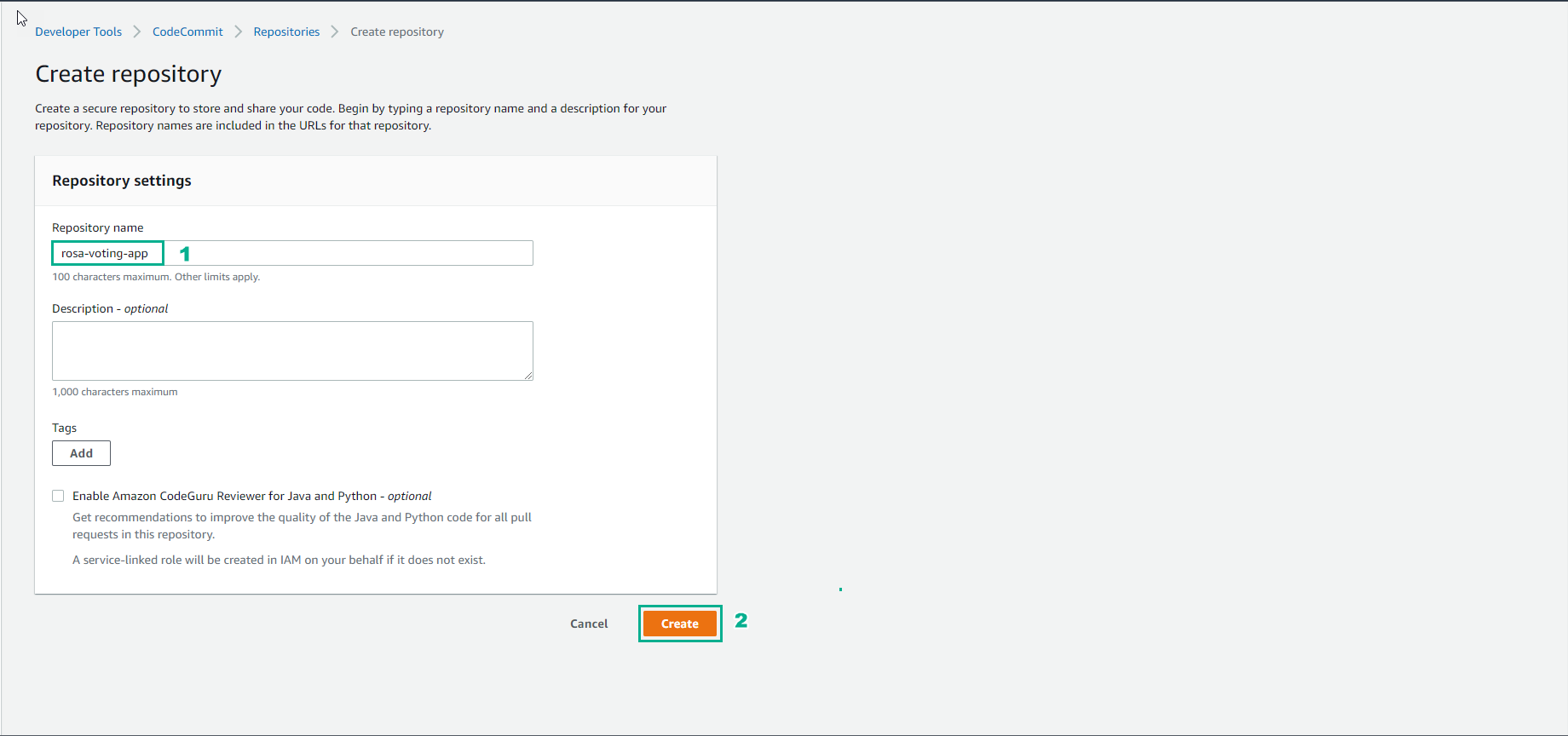Enable the Amazon CodeGuru Reviewer checkbox

pyautogui.click(x=58, y=496)
